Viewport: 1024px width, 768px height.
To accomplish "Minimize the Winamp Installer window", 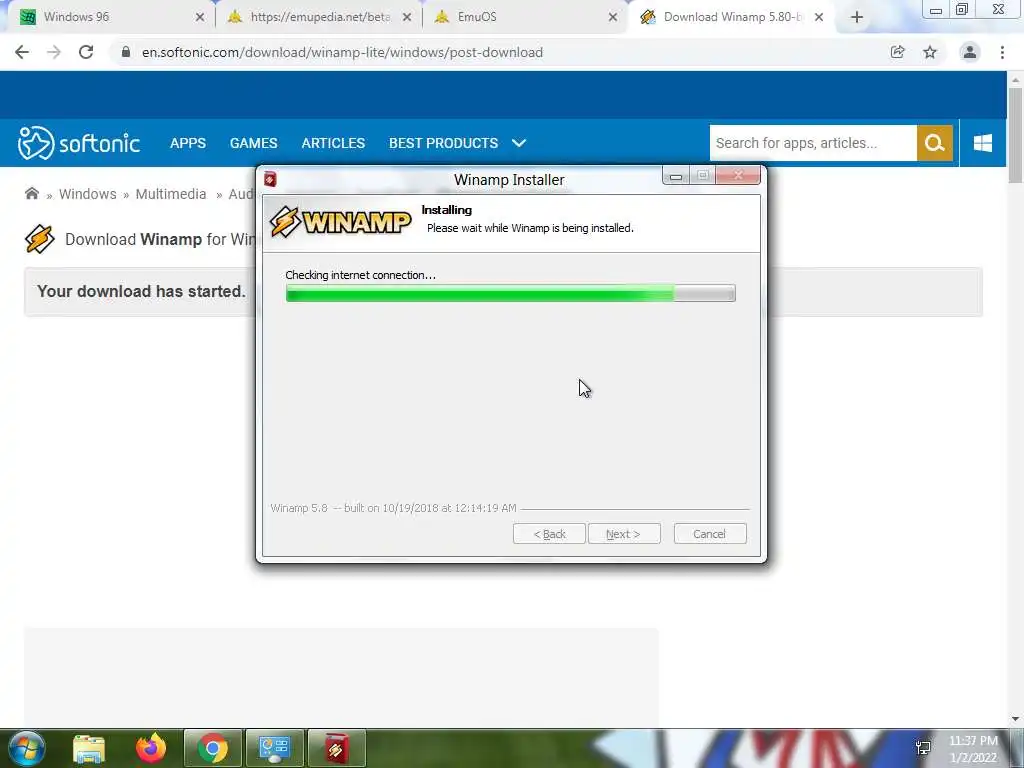I will pos(676,176).
